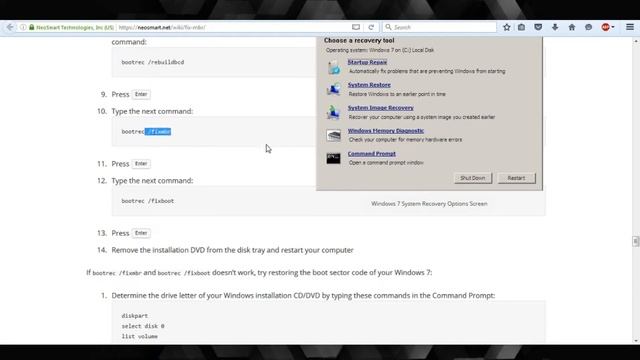The image size is (640, 360).
Task: Click the Enter key label in step 9
Action: point(141,94)
